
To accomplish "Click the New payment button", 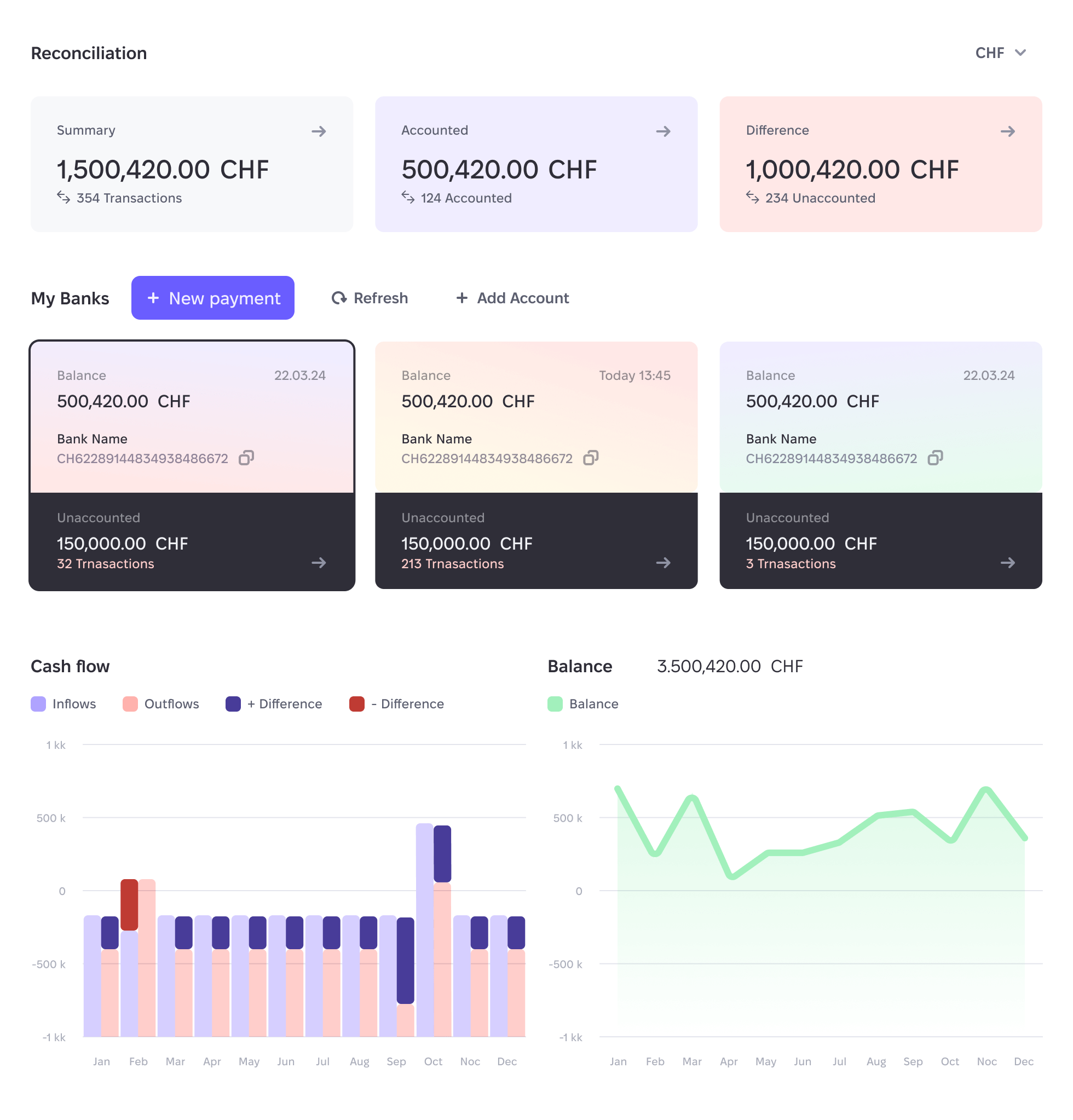I will tap(212, 298).
